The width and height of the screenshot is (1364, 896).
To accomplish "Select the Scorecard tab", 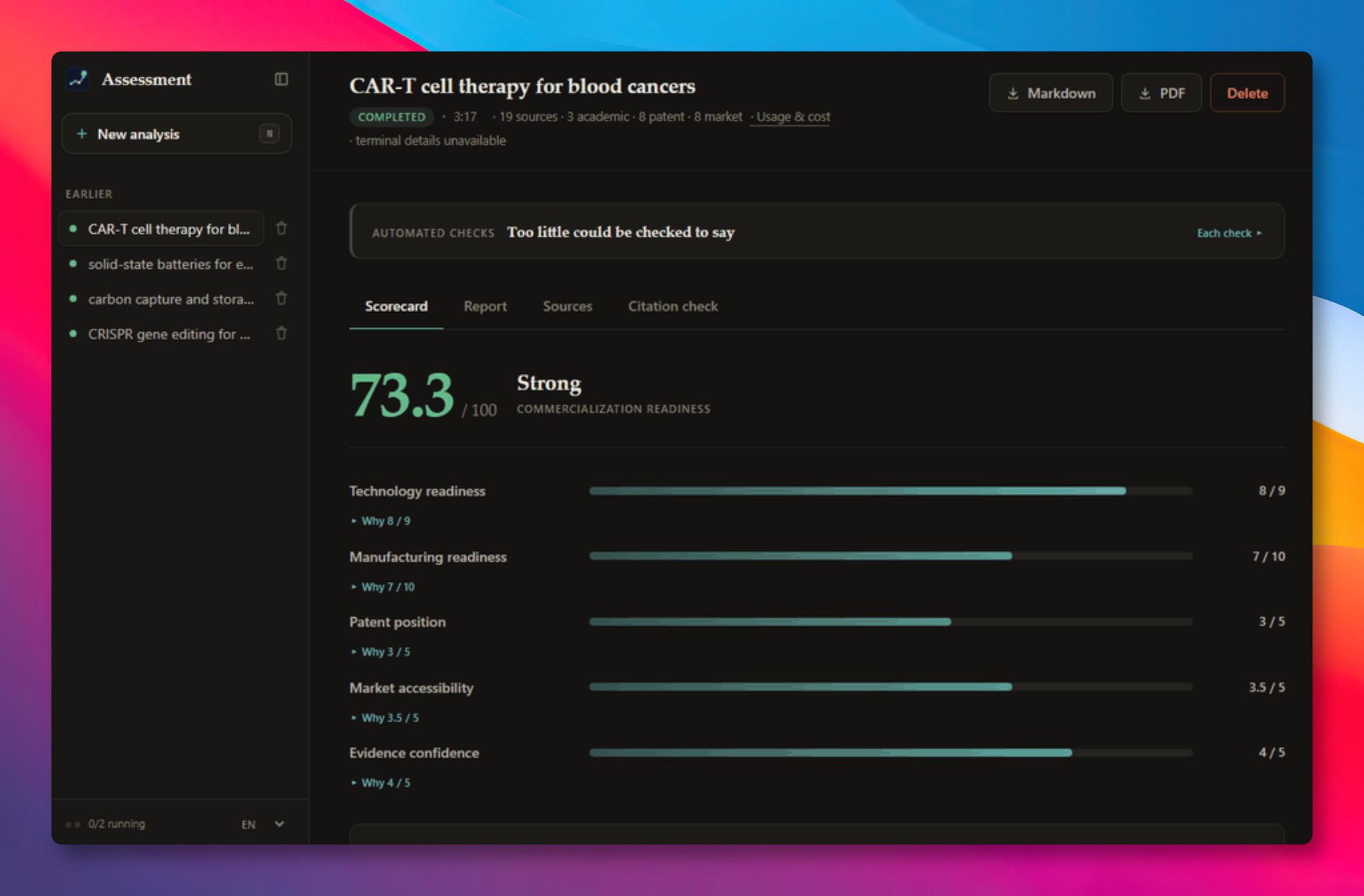I will point(396,306).
